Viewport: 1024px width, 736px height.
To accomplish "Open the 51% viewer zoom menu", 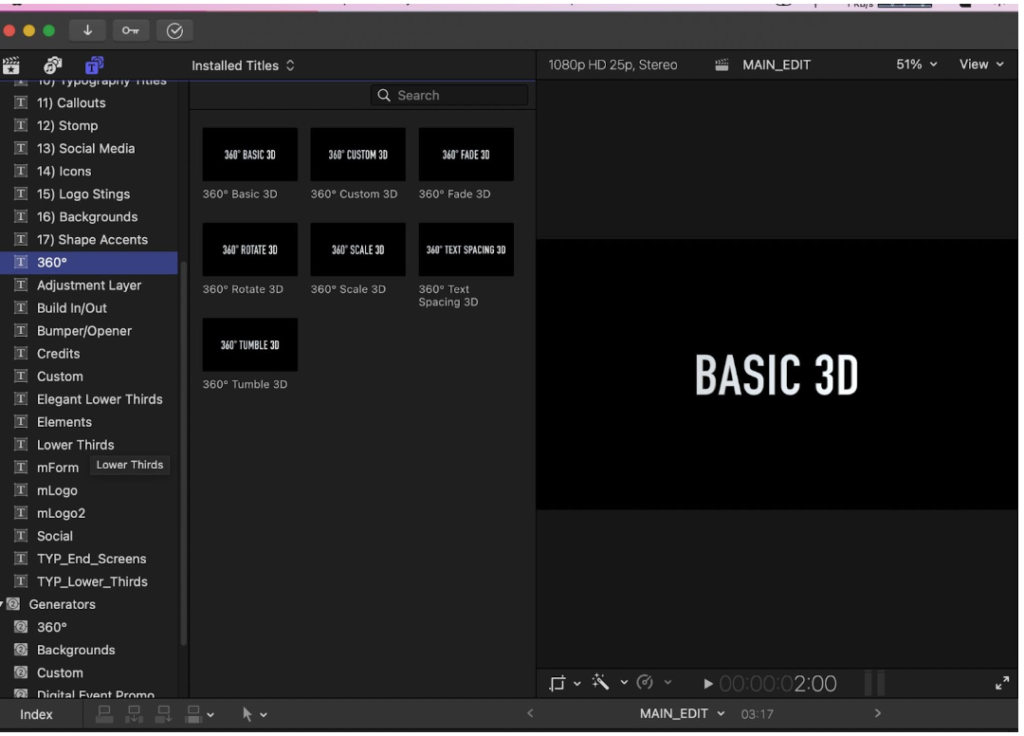I will (x=916, y=64).
